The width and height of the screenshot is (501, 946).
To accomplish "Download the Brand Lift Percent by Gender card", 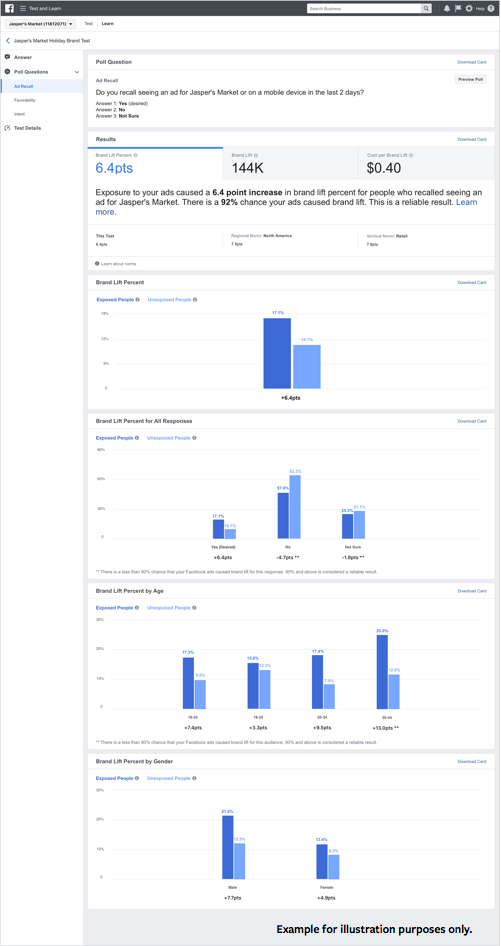I will pyautogui.click(x=472, y=761).
